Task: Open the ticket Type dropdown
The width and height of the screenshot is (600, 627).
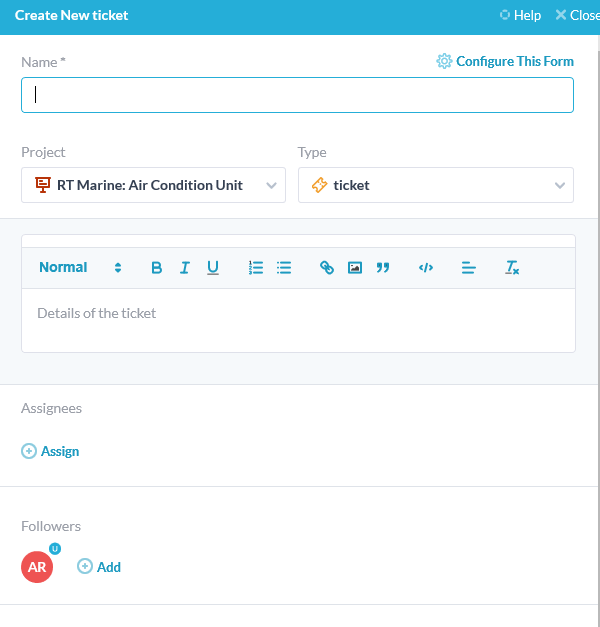Action: [435, 185]
